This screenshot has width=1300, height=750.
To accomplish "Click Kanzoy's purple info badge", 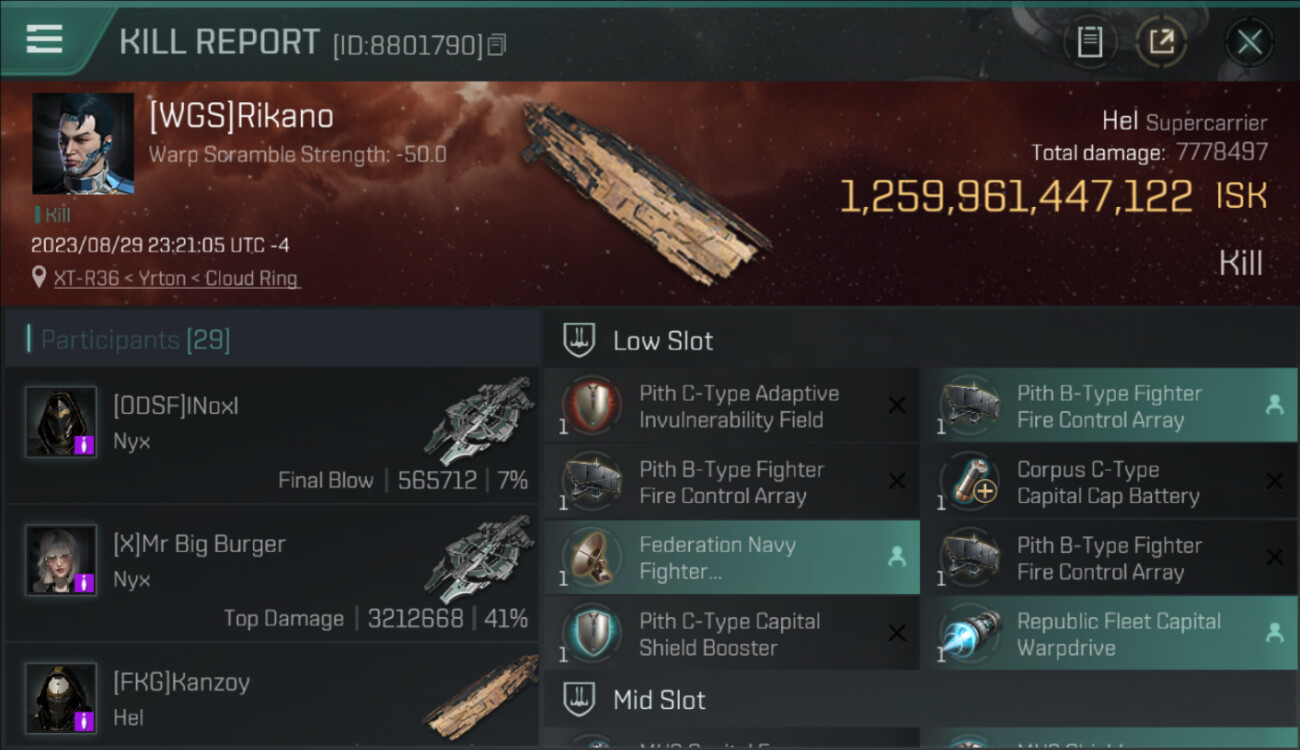I will click(85, 719).
